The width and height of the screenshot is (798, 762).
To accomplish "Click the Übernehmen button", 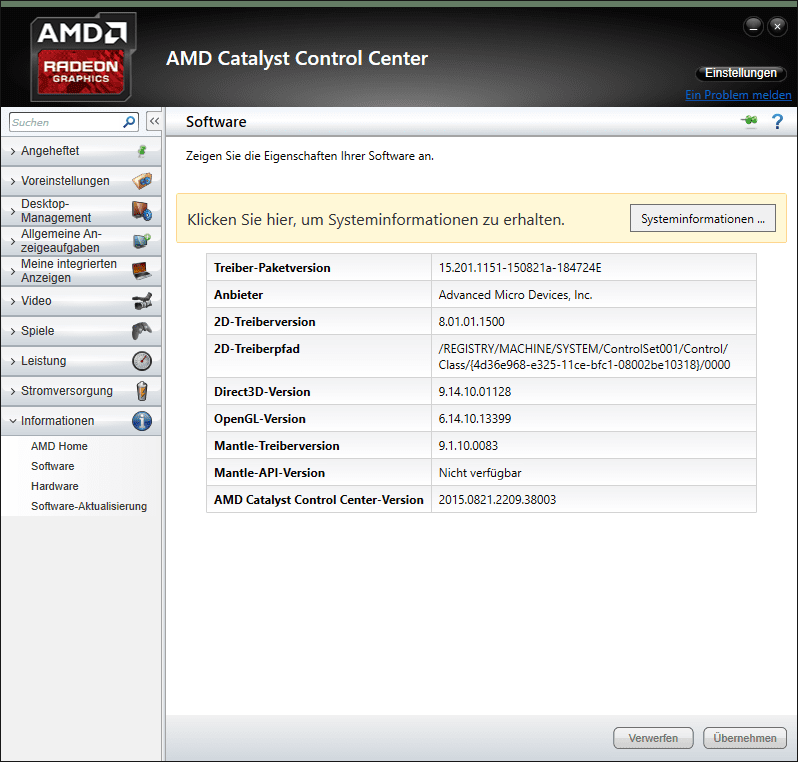I will (745, 738).
